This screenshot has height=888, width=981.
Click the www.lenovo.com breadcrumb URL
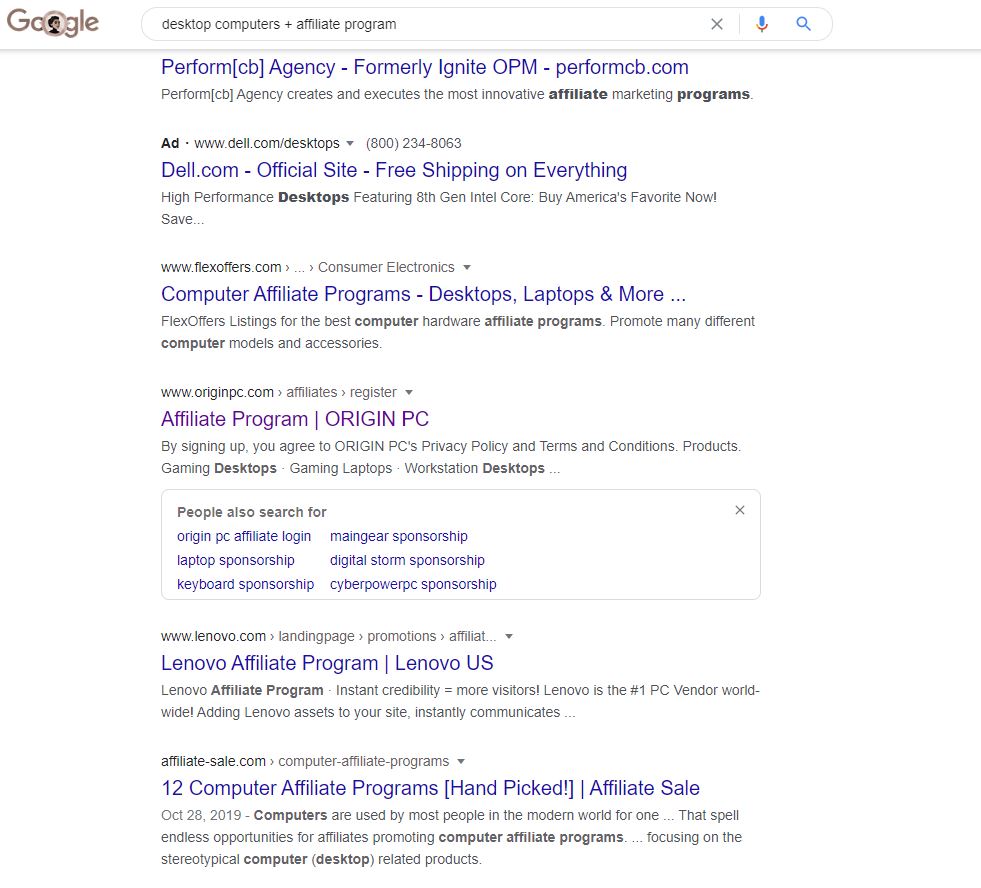tap(213, 636)
